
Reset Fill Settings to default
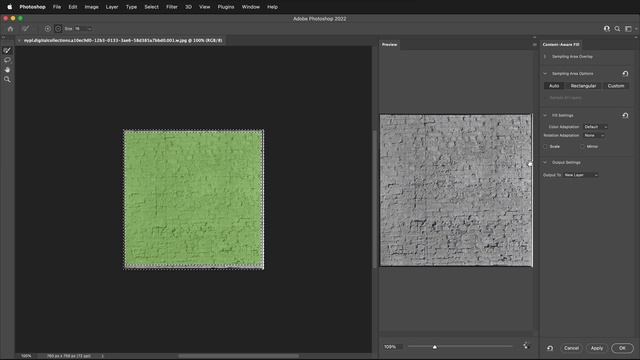[625, 116]
